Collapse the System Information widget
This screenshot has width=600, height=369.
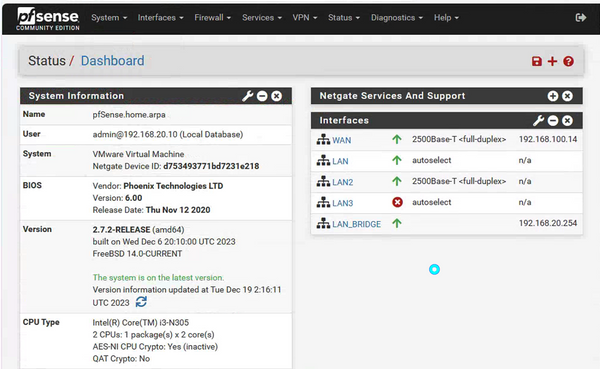[262, 96]
